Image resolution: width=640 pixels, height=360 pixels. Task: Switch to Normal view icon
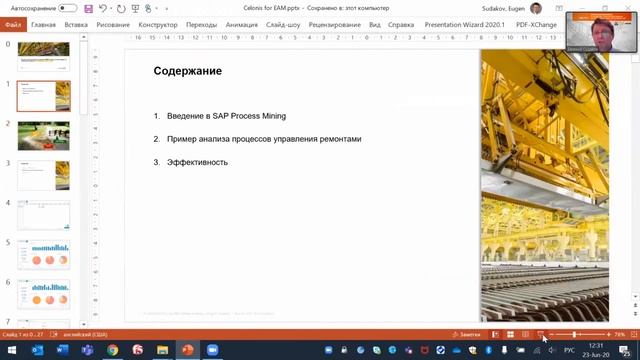pos(495,335)
